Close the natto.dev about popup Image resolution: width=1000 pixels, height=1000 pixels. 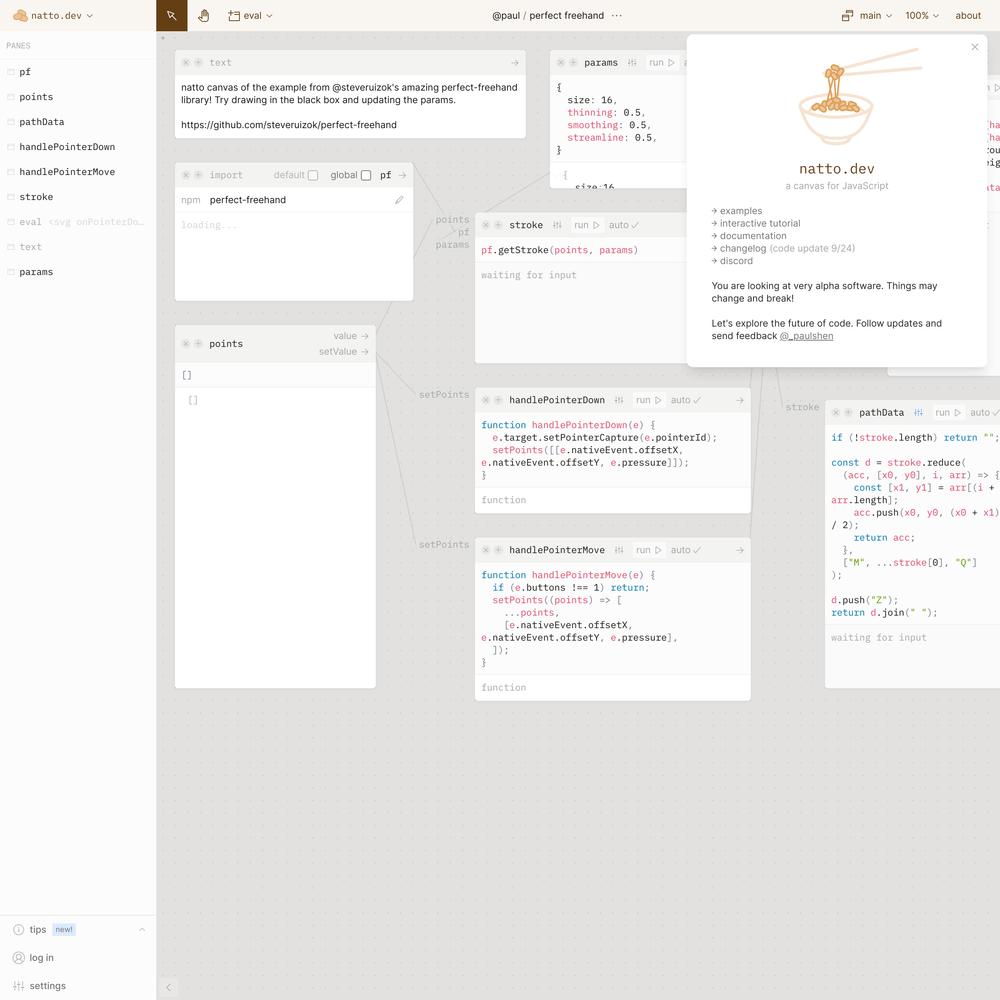point(974,47)
